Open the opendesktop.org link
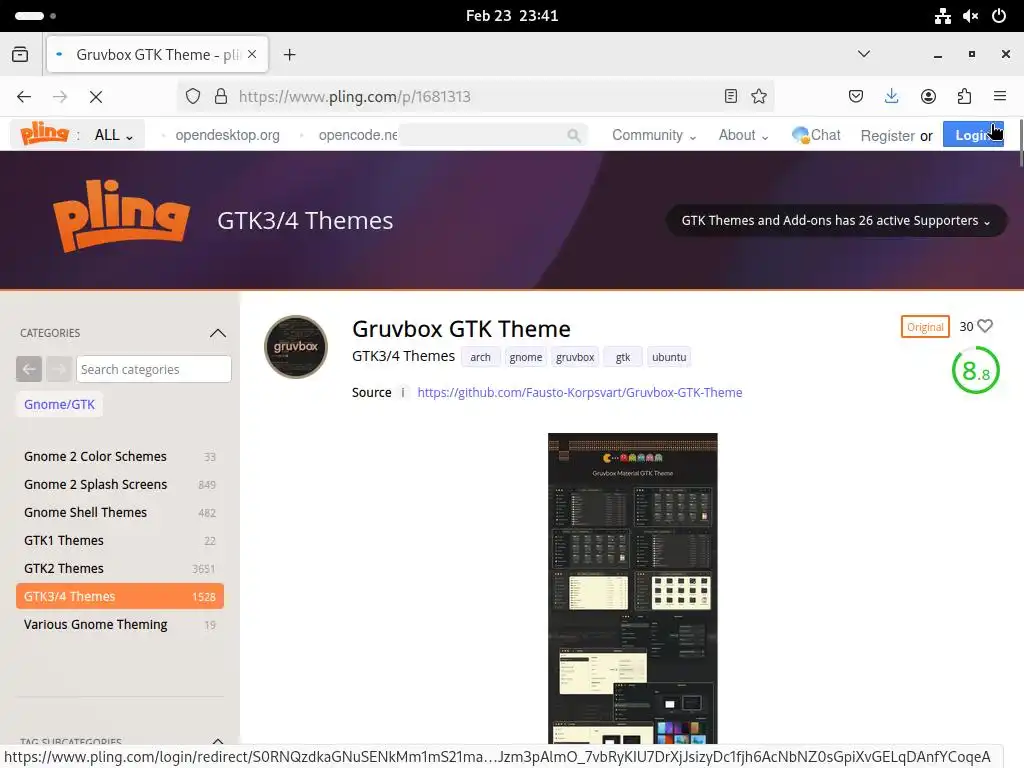 pos(227,135)
